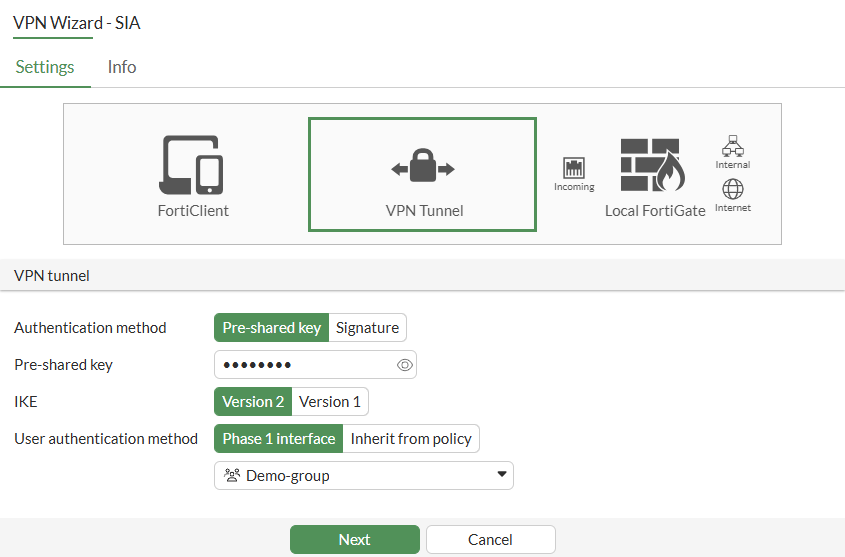Click the Incoming interface port icon

(x=574, y=168)
